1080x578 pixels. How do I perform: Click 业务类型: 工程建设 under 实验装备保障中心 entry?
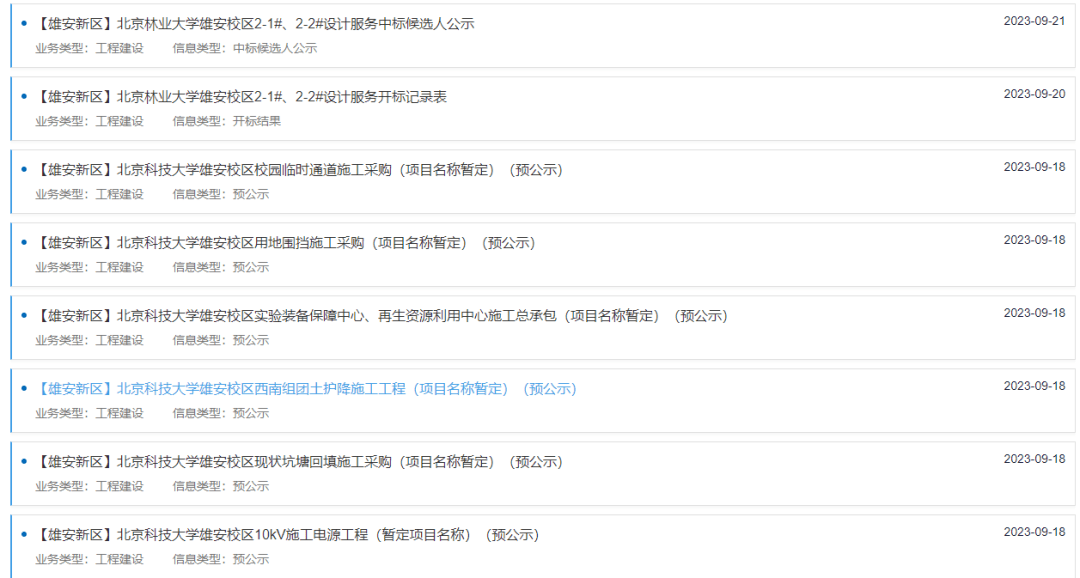[x=90, y=340]
